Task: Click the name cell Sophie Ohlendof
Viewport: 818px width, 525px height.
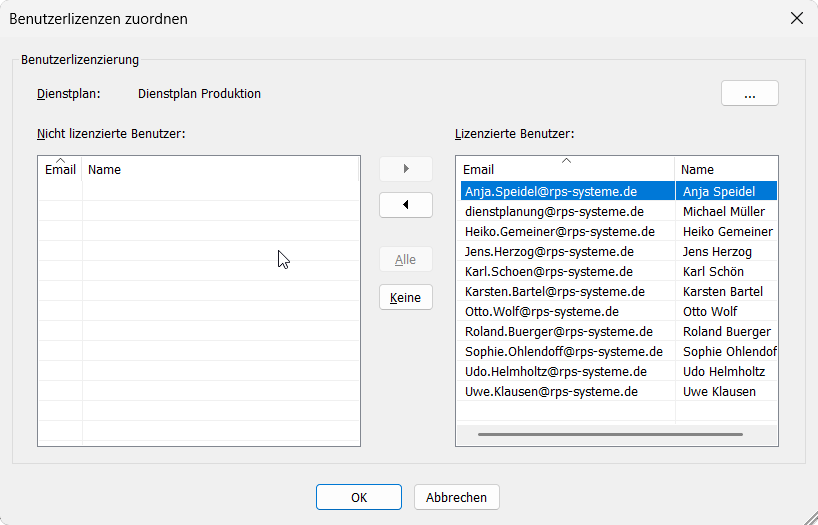Action: 726,352
